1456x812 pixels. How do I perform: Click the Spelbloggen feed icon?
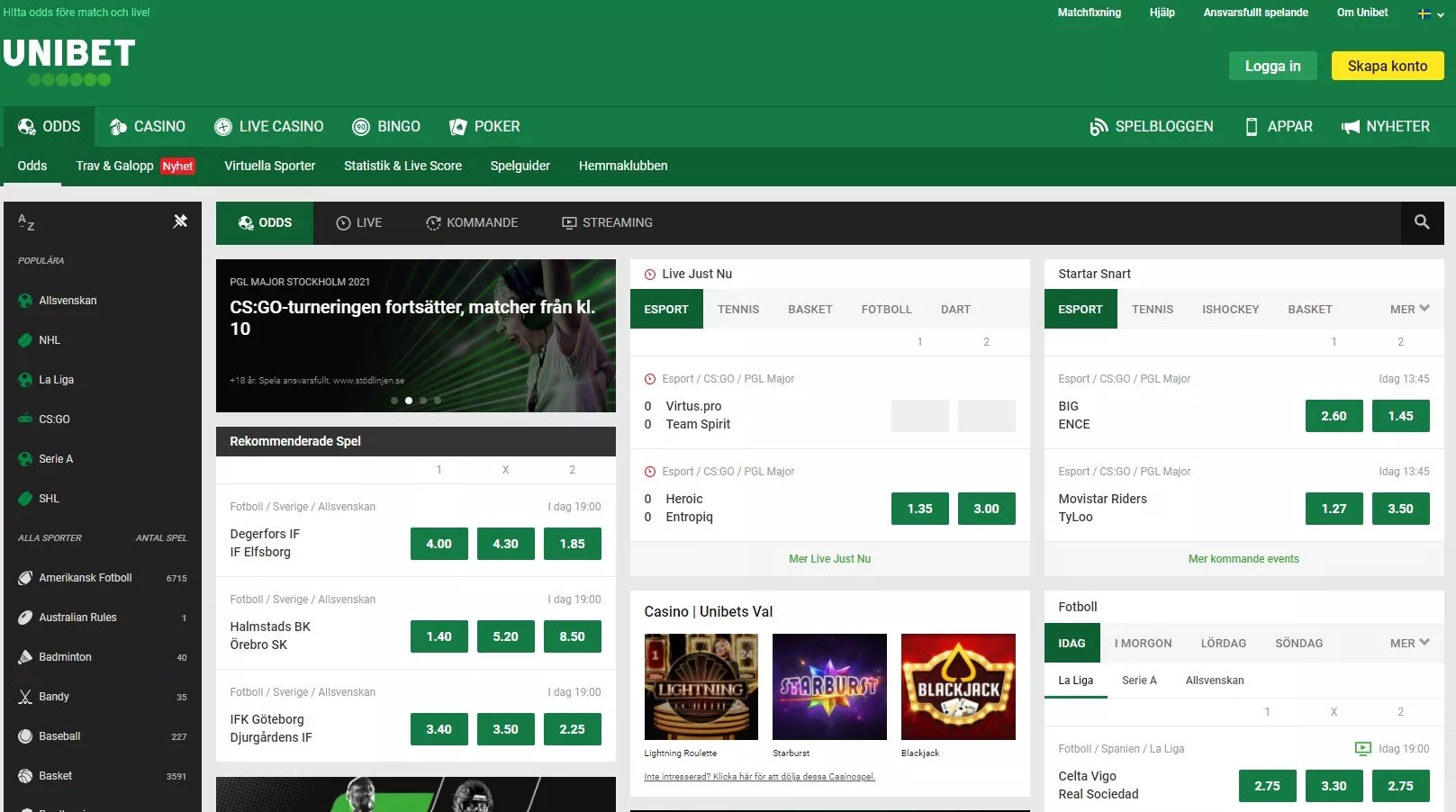(x=1099, y=127)
